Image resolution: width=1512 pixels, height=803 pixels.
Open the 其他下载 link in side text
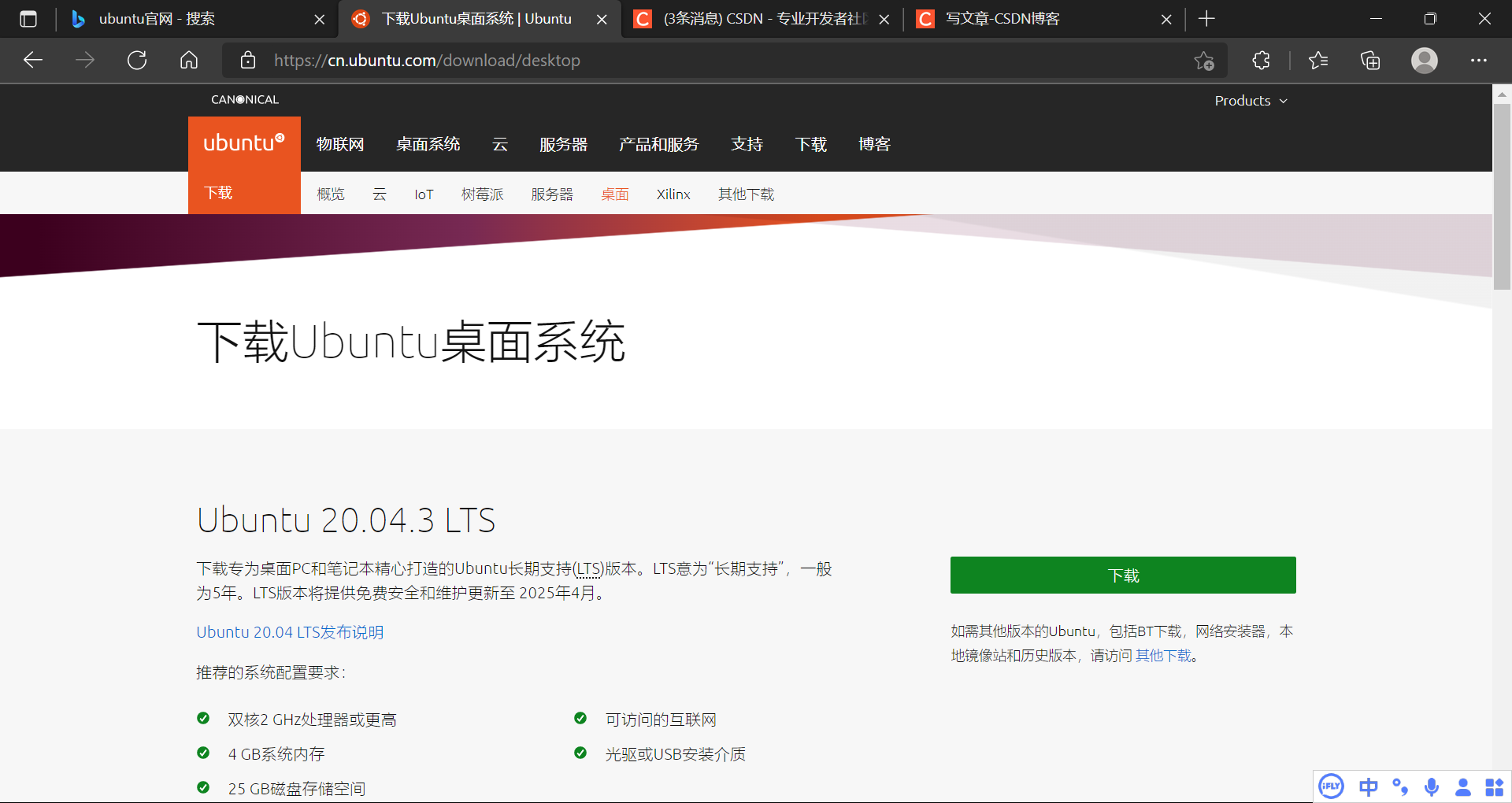(1164, 656)
